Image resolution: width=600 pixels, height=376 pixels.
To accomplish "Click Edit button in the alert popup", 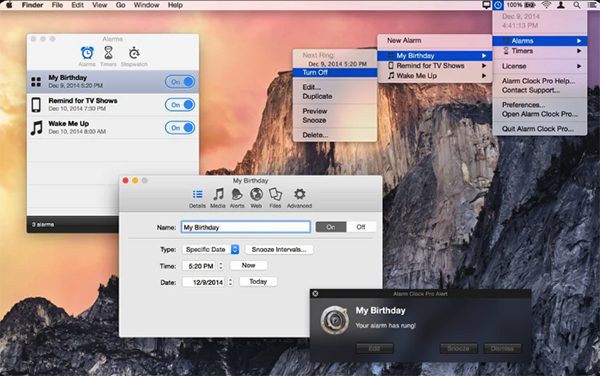I will tap(375, 348).
